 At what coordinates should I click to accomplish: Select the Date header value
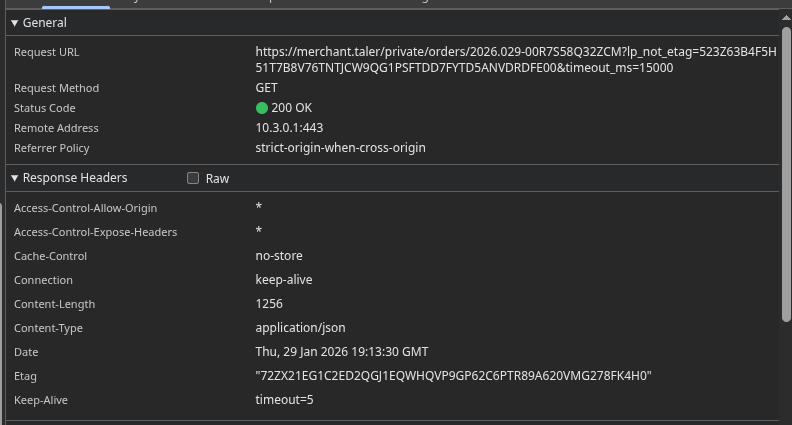tap(341, 352)
